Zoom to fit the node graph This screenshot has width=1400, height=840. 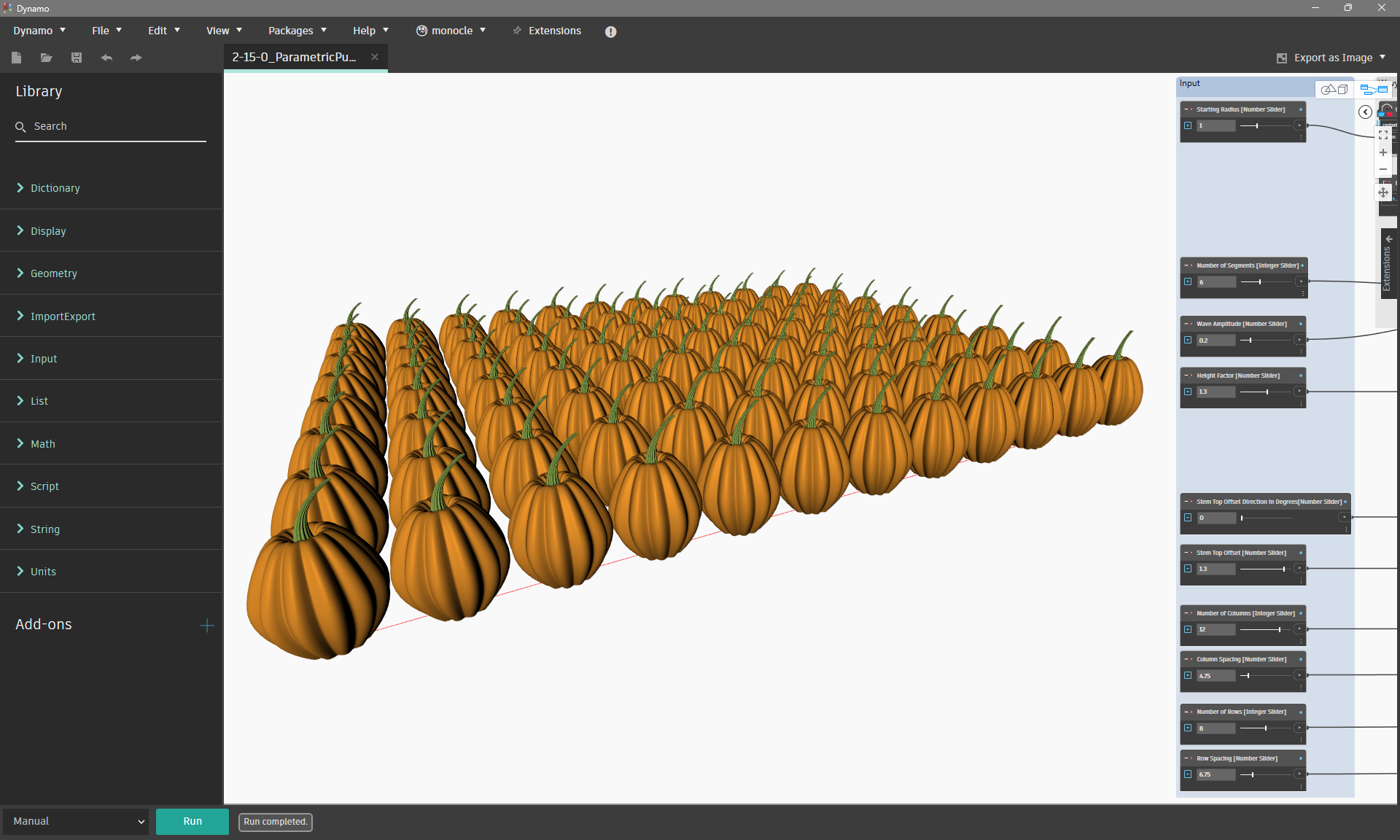coord(1383,135)
